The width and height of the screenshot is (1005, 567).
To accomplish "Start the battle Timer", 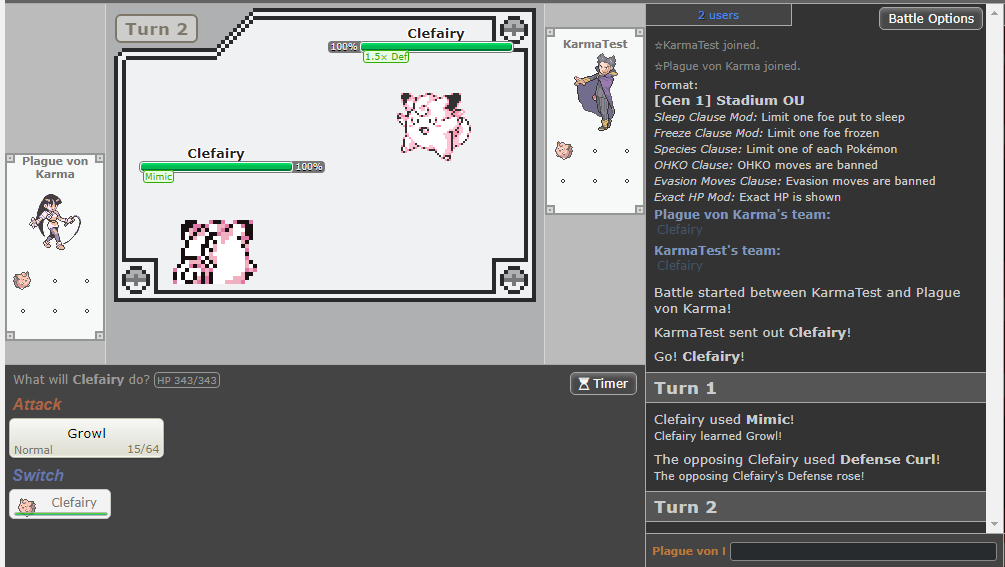I will (603, 384).
